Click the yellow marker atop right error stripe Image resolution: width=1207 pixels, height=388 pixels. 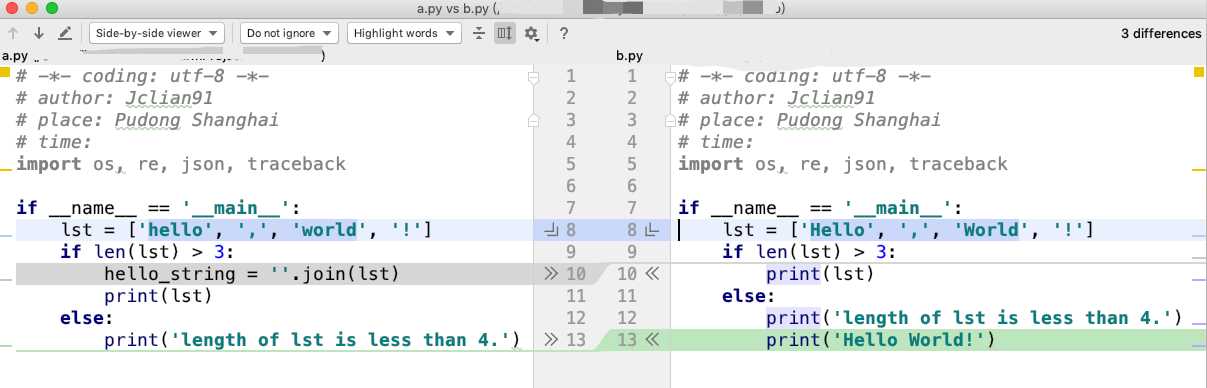[x=1199, y=73]
